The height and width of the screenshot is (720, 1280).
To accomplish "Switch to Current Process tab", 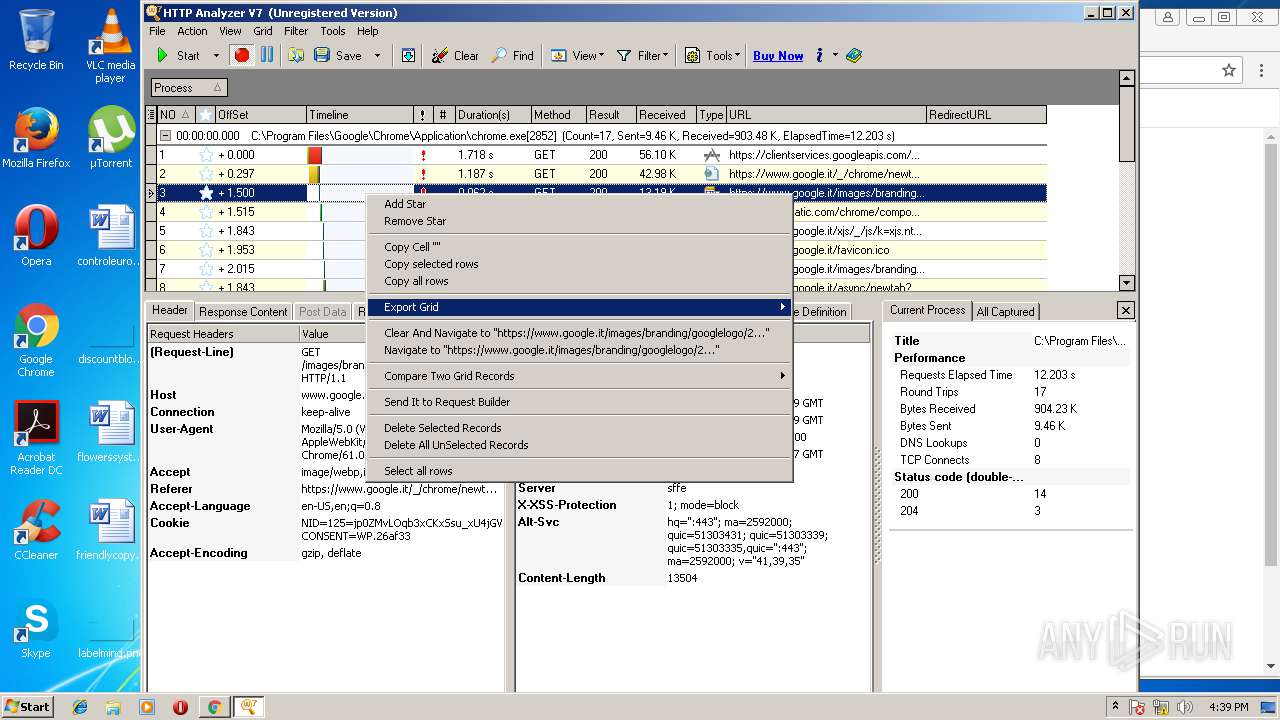I will click(x=927, y=311).
